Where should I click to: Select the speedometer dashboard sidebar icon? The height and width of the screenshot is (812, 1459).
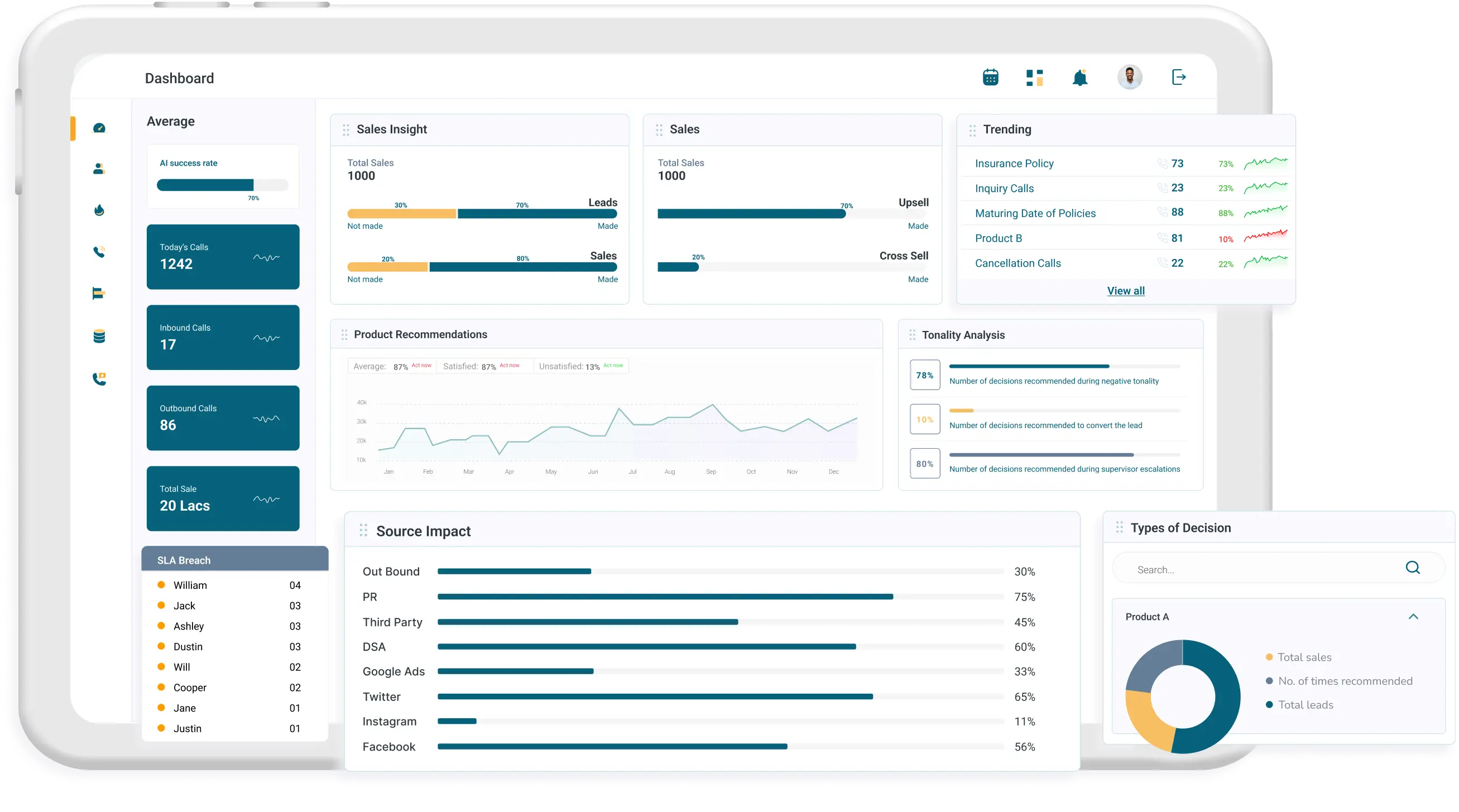[x=99, y=128]
